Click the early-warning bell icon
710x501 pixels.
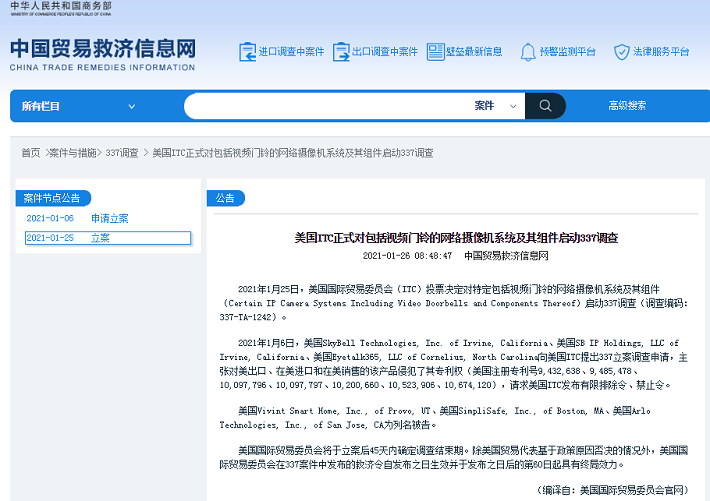point(528,52)
